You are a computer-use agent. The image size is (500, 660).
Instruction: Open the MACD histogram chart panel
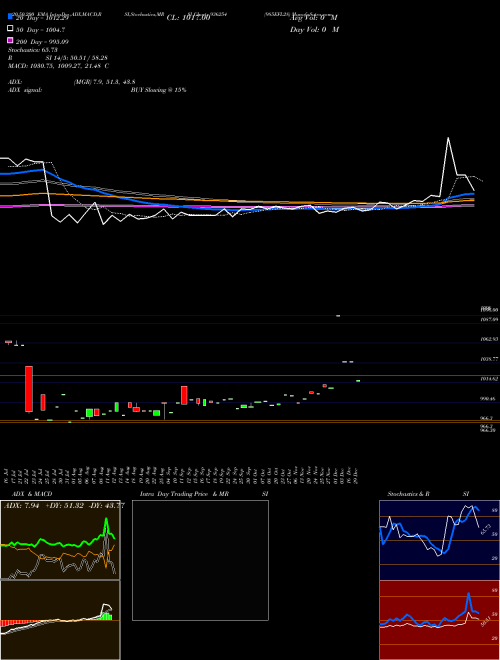pos(60,620)
